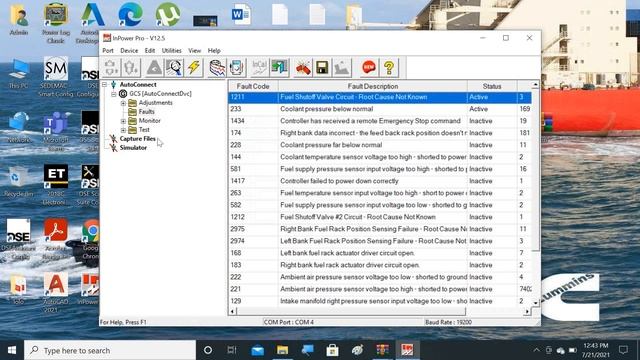
Task: Open the notification center icon
Action: click(x=623, y=350)
